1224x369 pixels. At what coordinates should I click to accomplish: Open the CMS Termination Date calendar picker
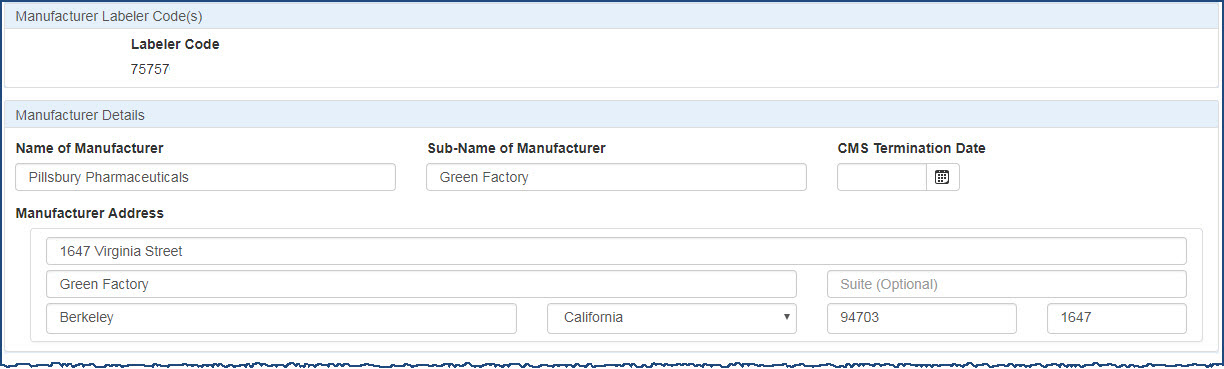coord(942,177)
